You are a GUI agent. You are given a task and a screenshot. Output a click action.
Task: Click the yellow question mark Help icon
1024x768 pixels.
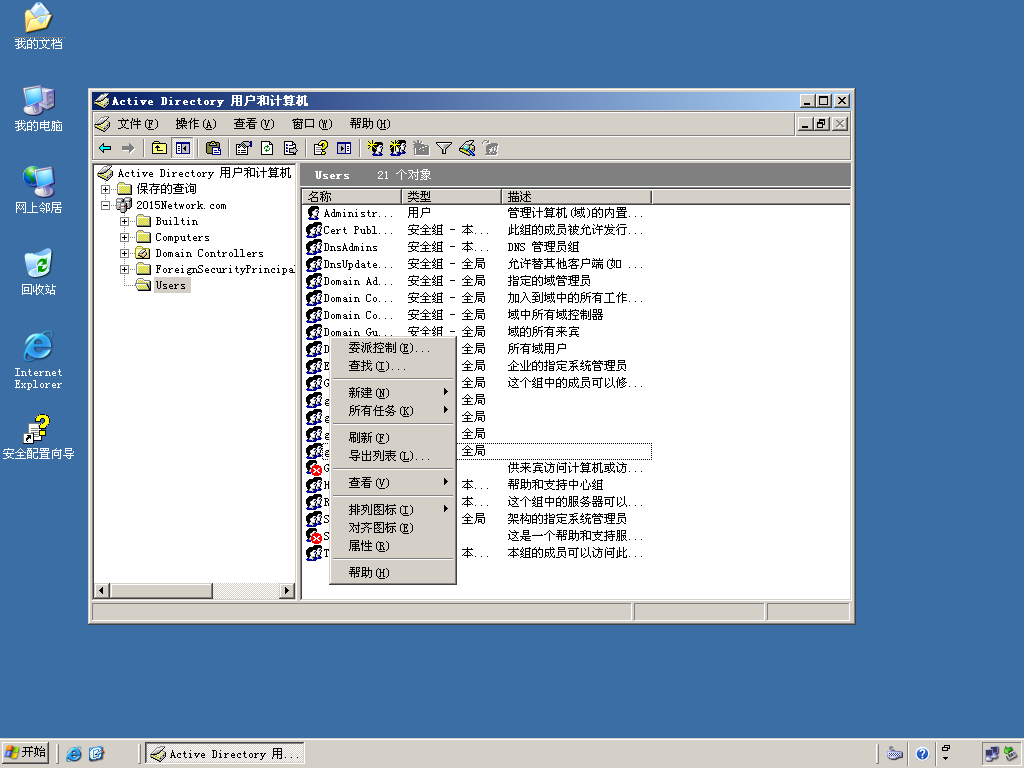(320, 148)
